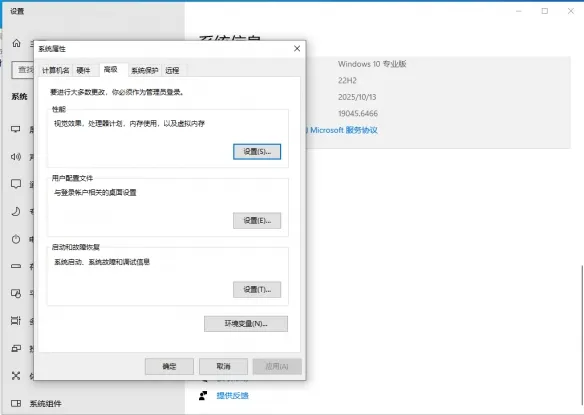
Task: Select the 19045.6466 build number
Action: click(358, 114)
